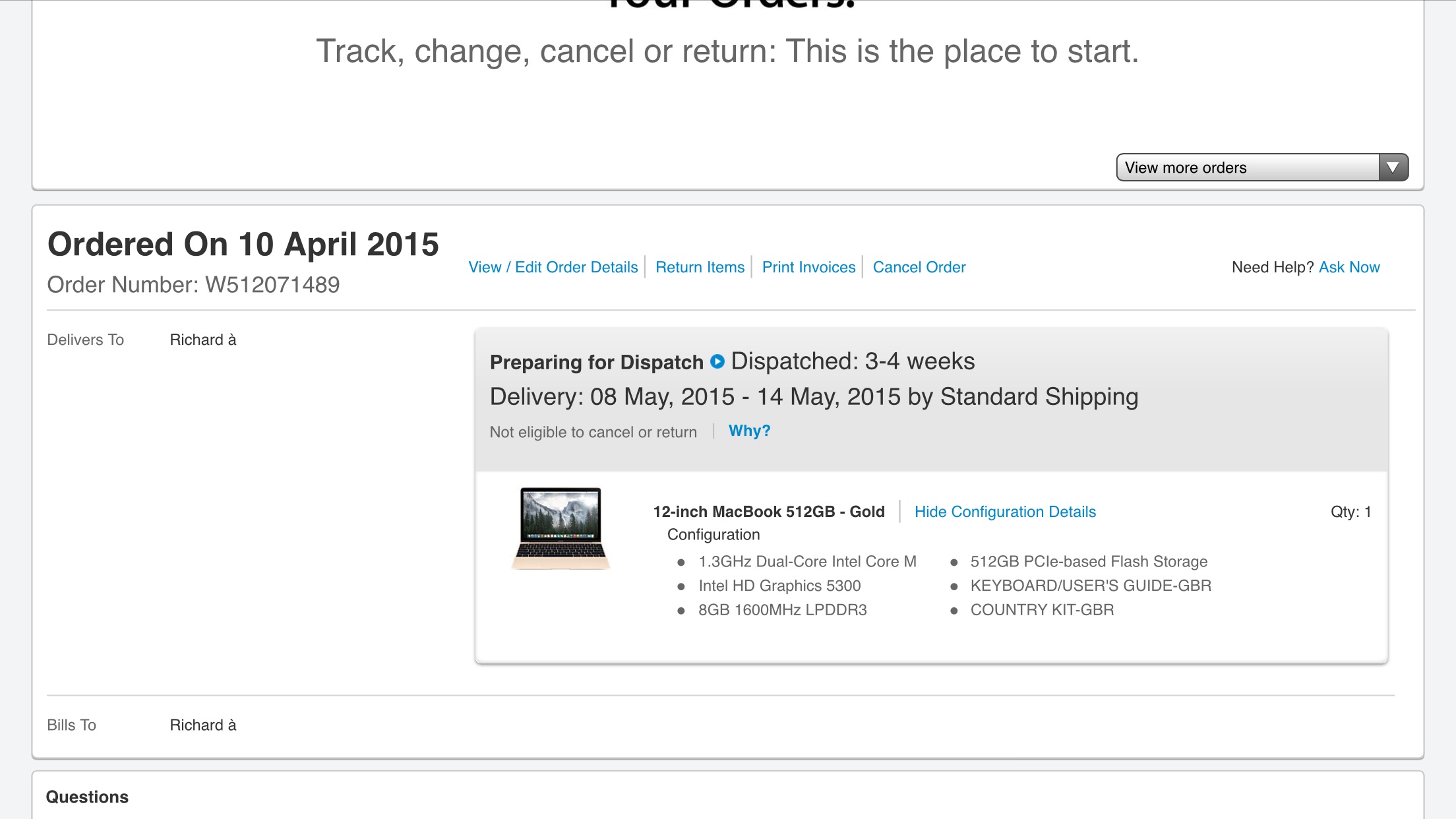Ask Now for help

1349,267
